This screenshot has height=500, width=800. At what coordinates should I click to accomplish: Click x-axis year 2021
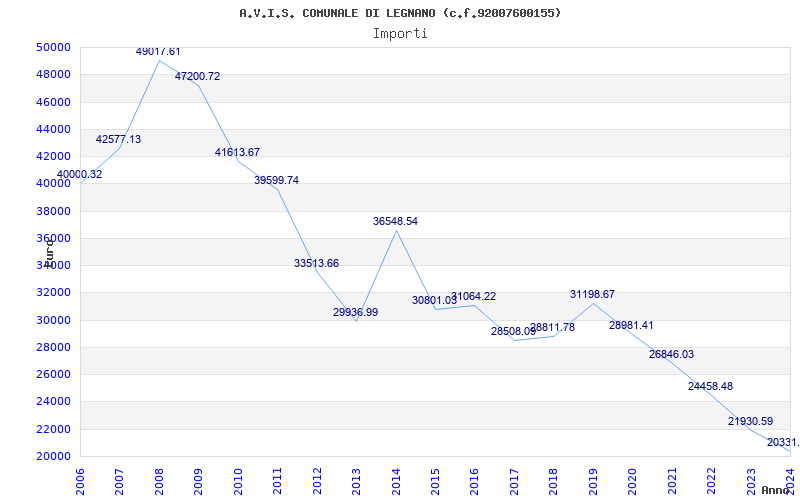pyautogui.click(x=672, y=481)
